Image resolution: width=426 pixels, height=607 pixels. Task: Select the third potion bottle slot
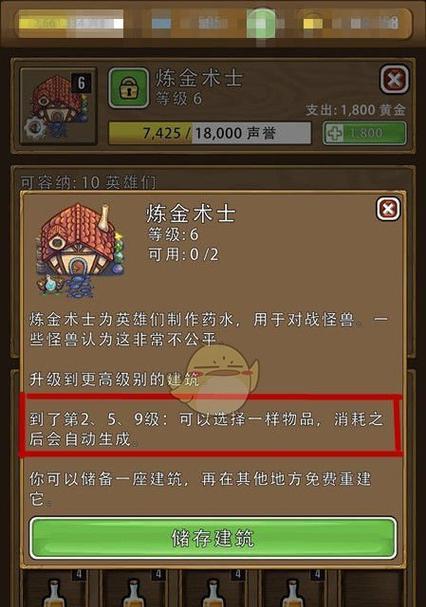[x=214, y=588]
